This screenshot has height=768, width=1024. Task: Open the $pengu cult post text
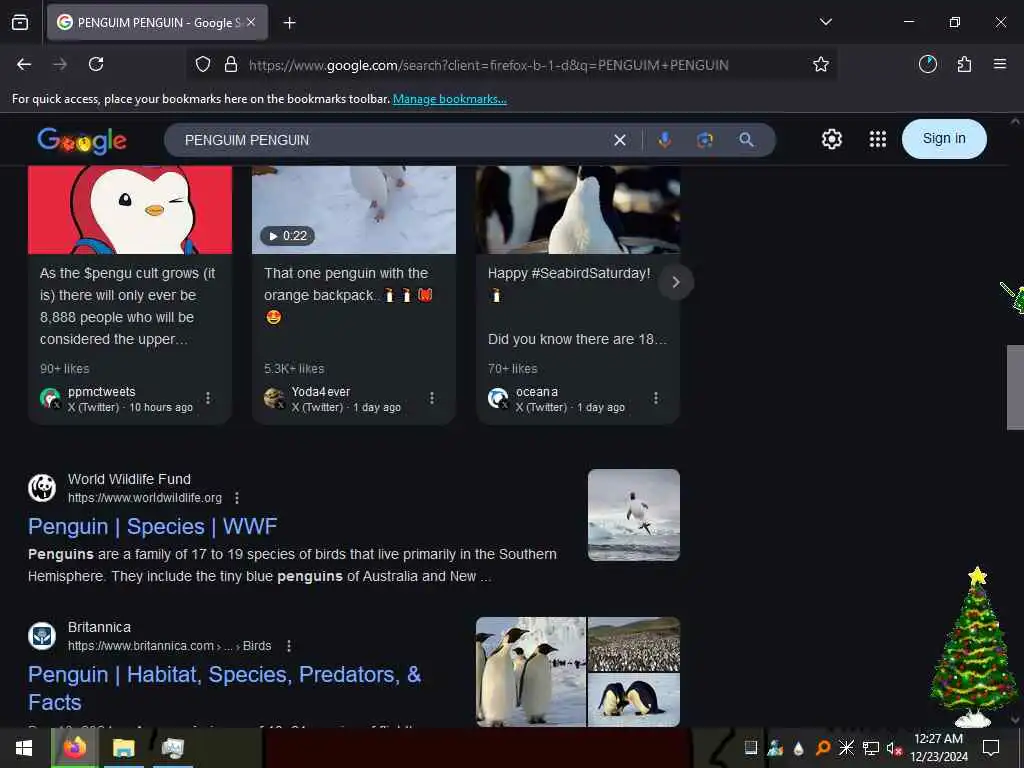point(127,306)
